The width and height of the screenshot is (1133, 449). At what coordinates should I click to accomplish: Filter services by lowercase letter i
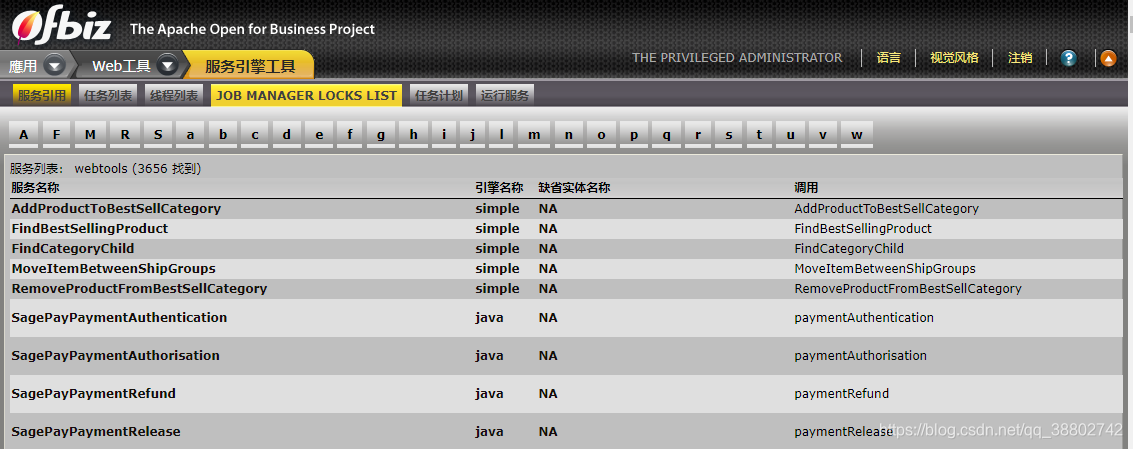[x=444, y=134]
